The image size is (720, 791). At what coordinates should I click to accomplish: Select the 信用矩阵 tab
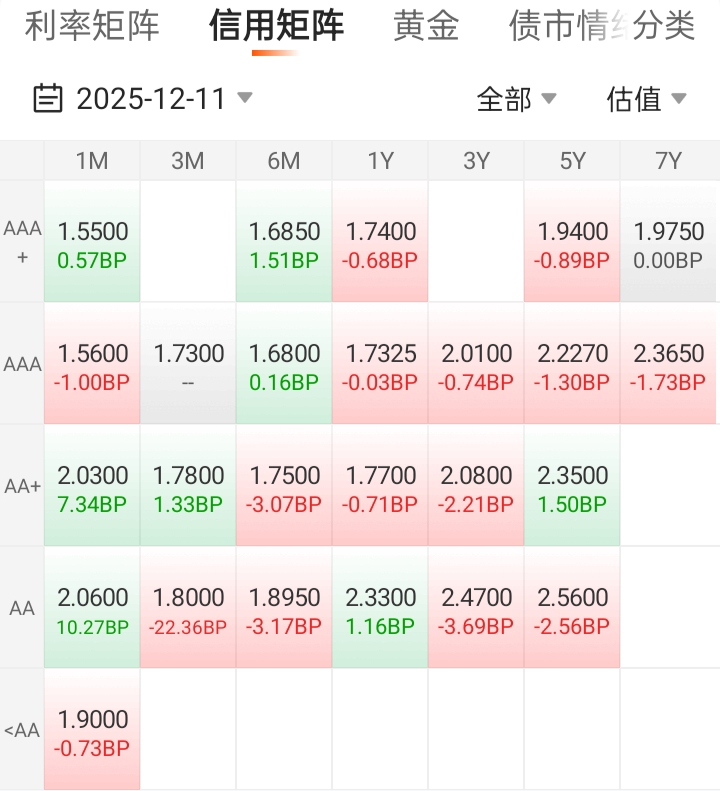276,26
